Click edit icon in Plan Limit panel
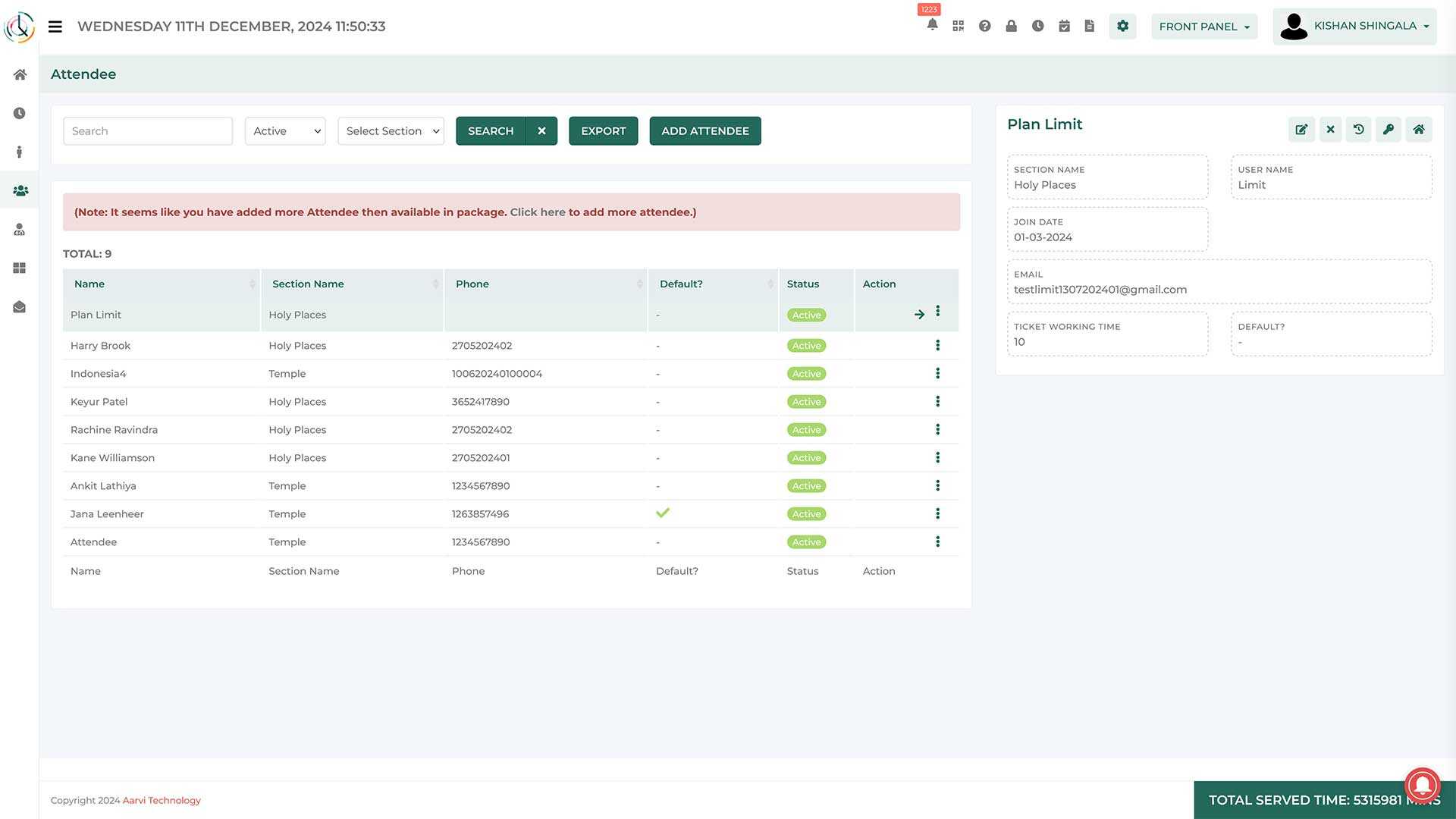 pyautogui.click(x=1301, y=130)
